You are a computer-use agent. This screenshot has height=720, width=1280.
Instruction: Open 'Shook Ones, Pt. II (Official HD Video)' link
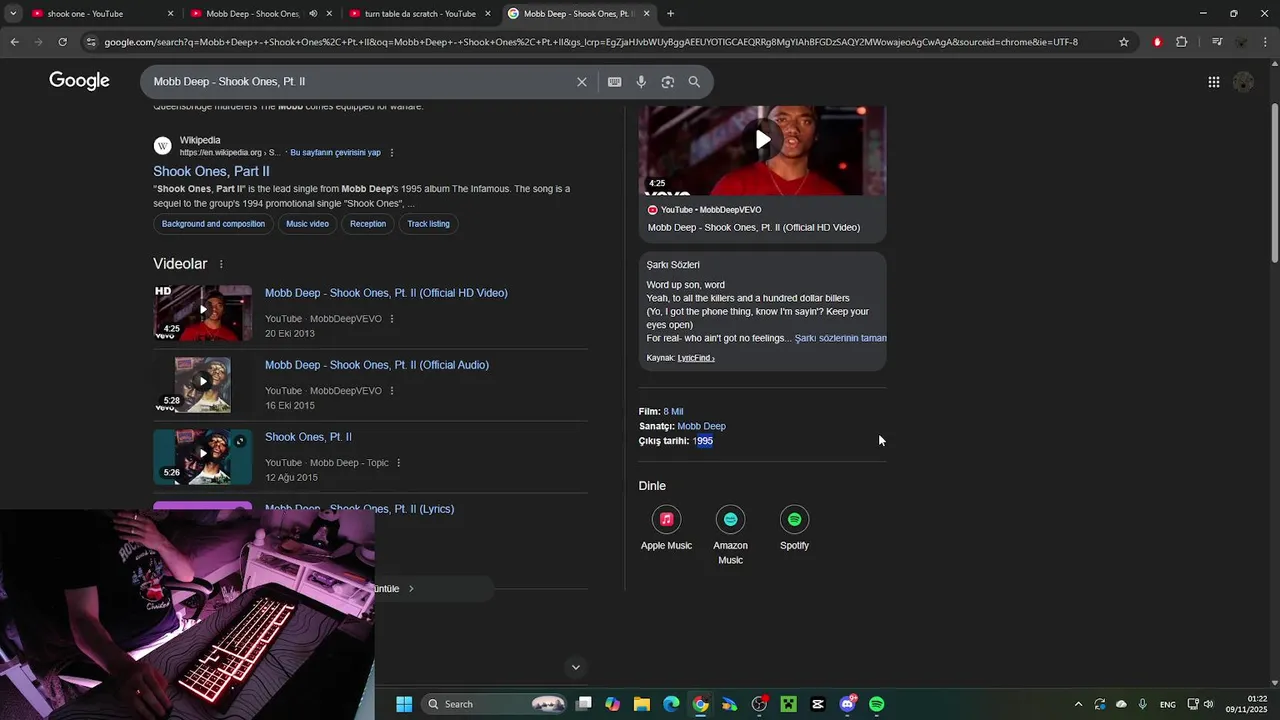tap(386, 293)
